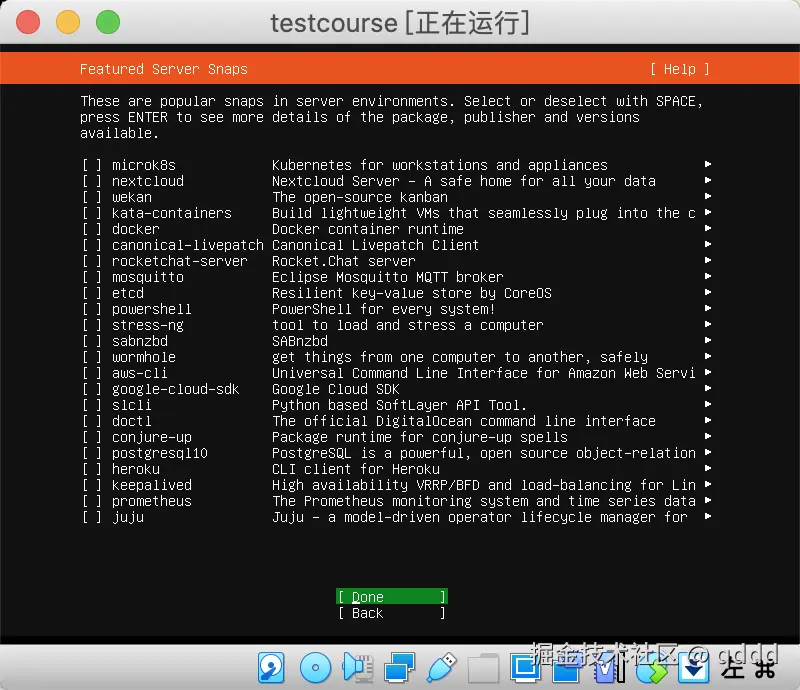The image size is (800, 690).
Task: Select the keepalived checkbox
Action: click(92, 485)
